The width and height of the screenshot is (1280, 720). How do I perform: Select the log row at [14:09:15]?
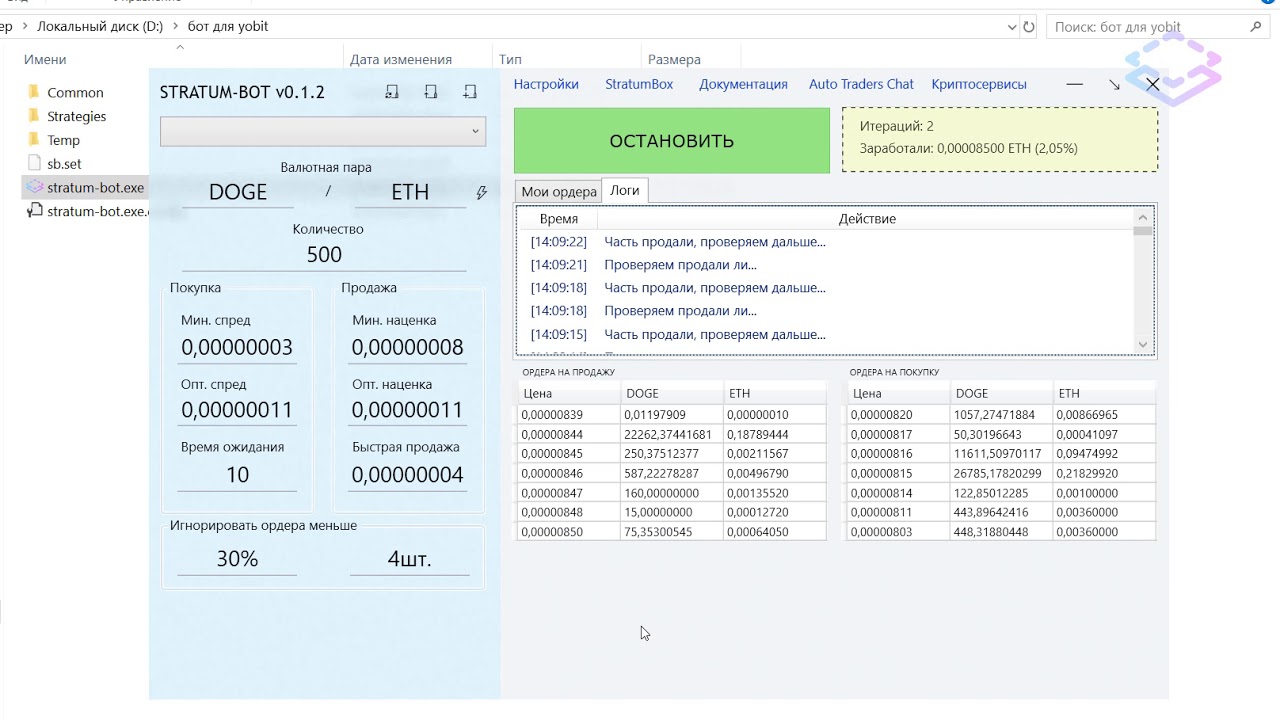coord(826,335)
